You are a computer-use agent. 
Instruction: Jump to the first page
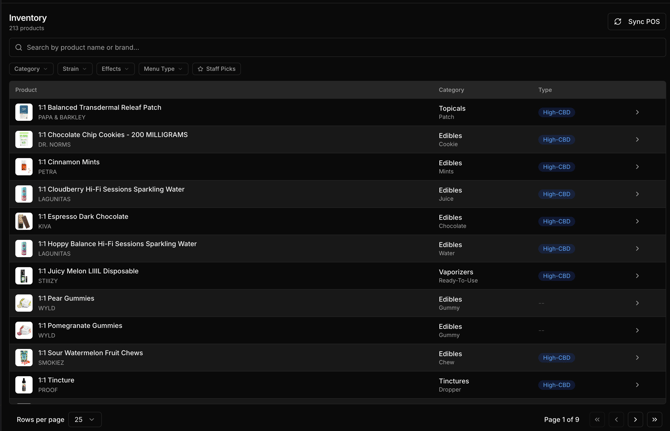point(597,419)
